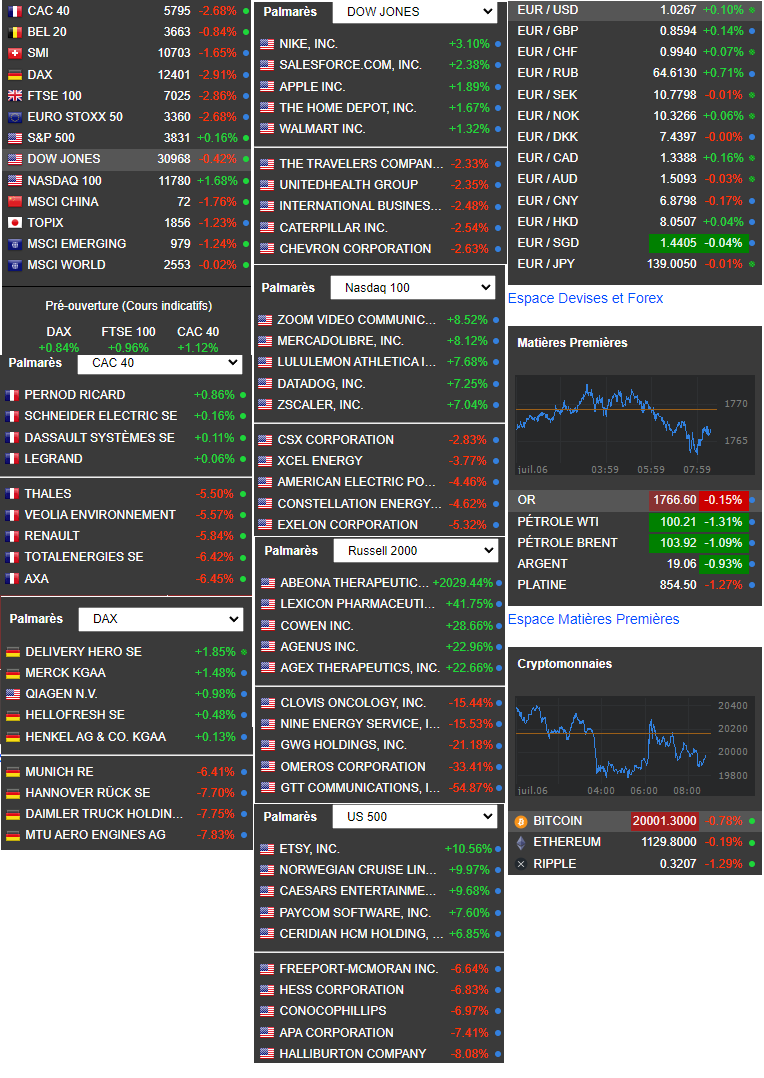Click pre-opening FTSE 100 +0.96% value

128,348
